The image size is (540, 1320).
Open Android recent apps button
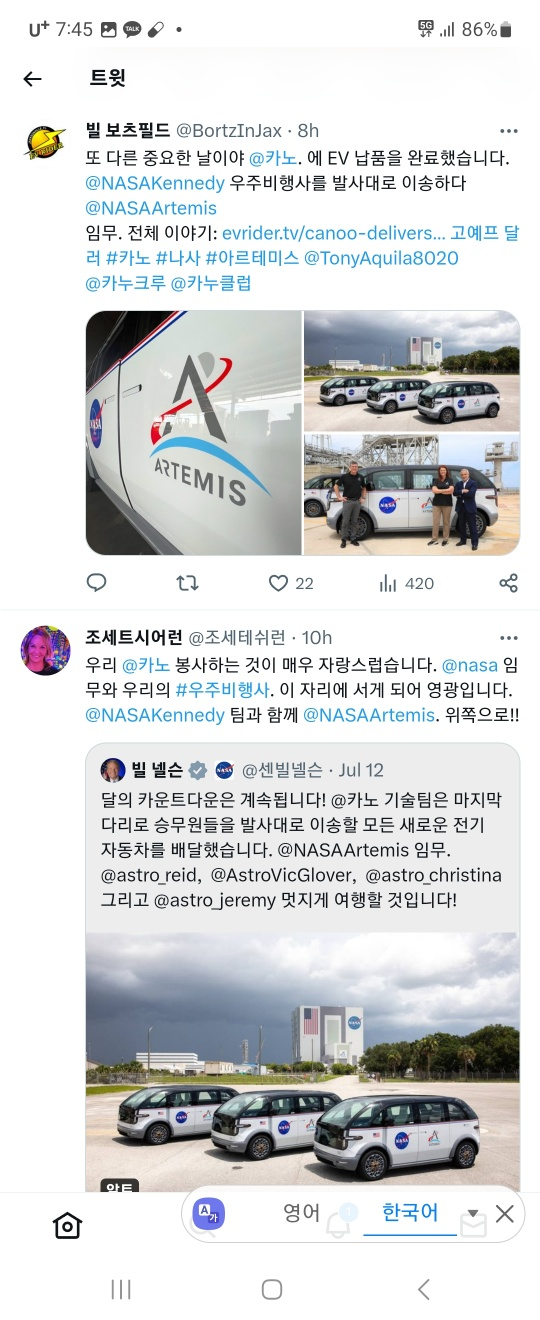[121, 1289]
